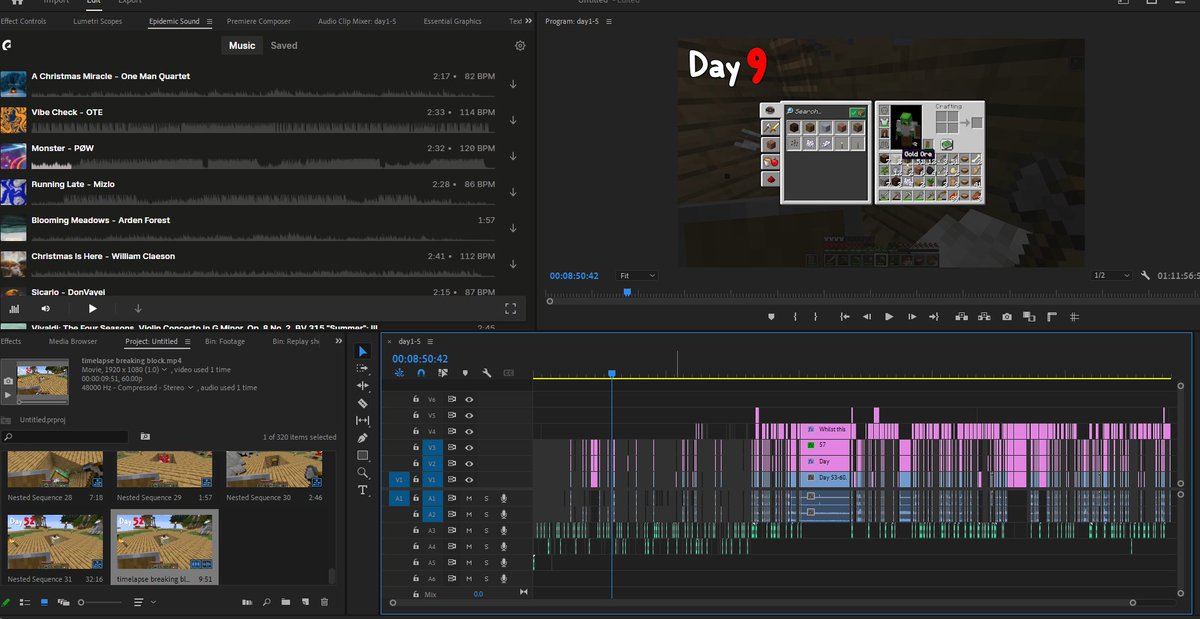Select the Type tool
Viewport: 1200px width, 619px height.
362,490
